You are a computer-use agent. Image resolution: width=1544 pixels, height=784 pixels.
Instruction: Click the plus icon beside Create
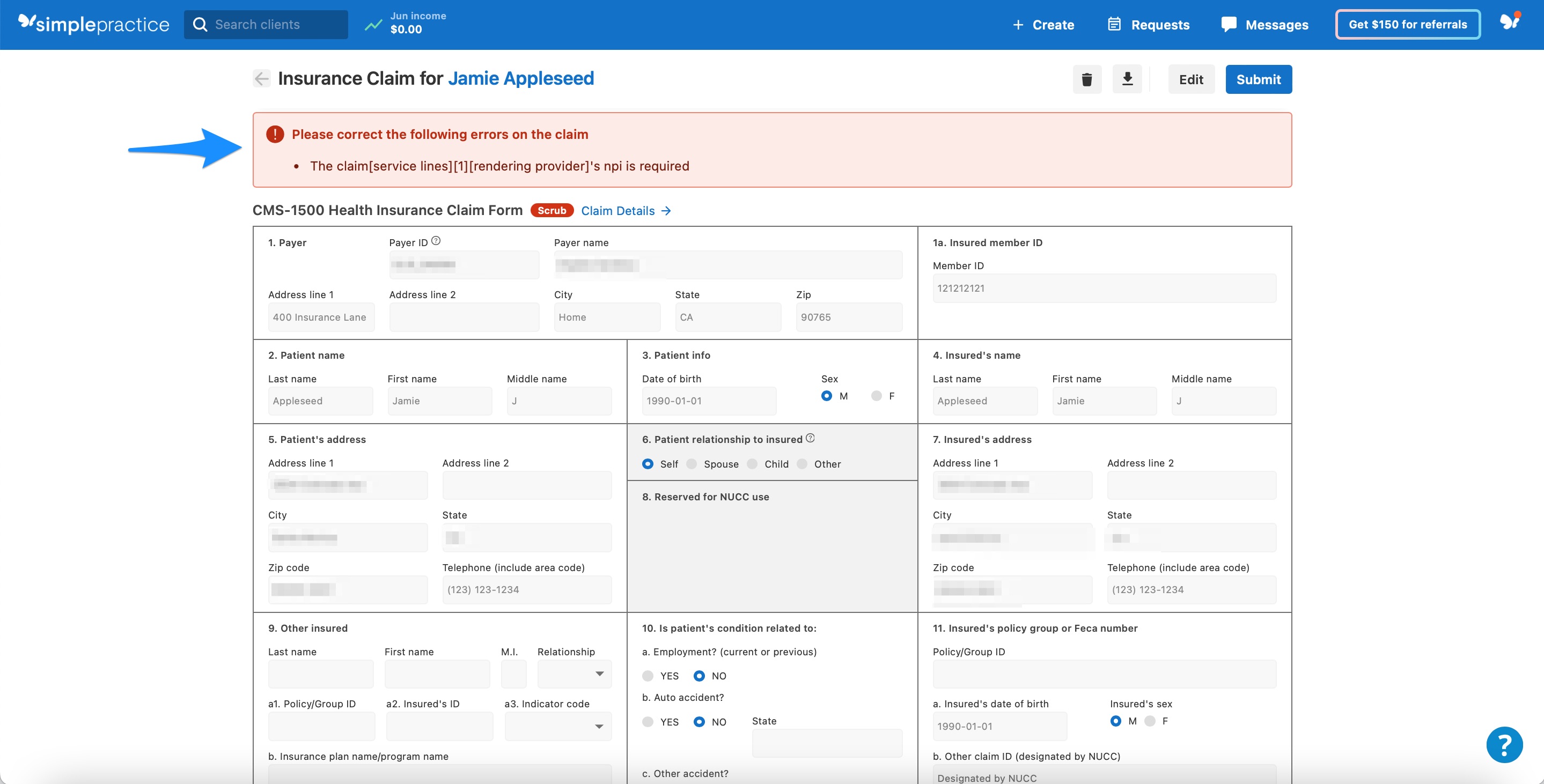click(x=1018, y=25)
